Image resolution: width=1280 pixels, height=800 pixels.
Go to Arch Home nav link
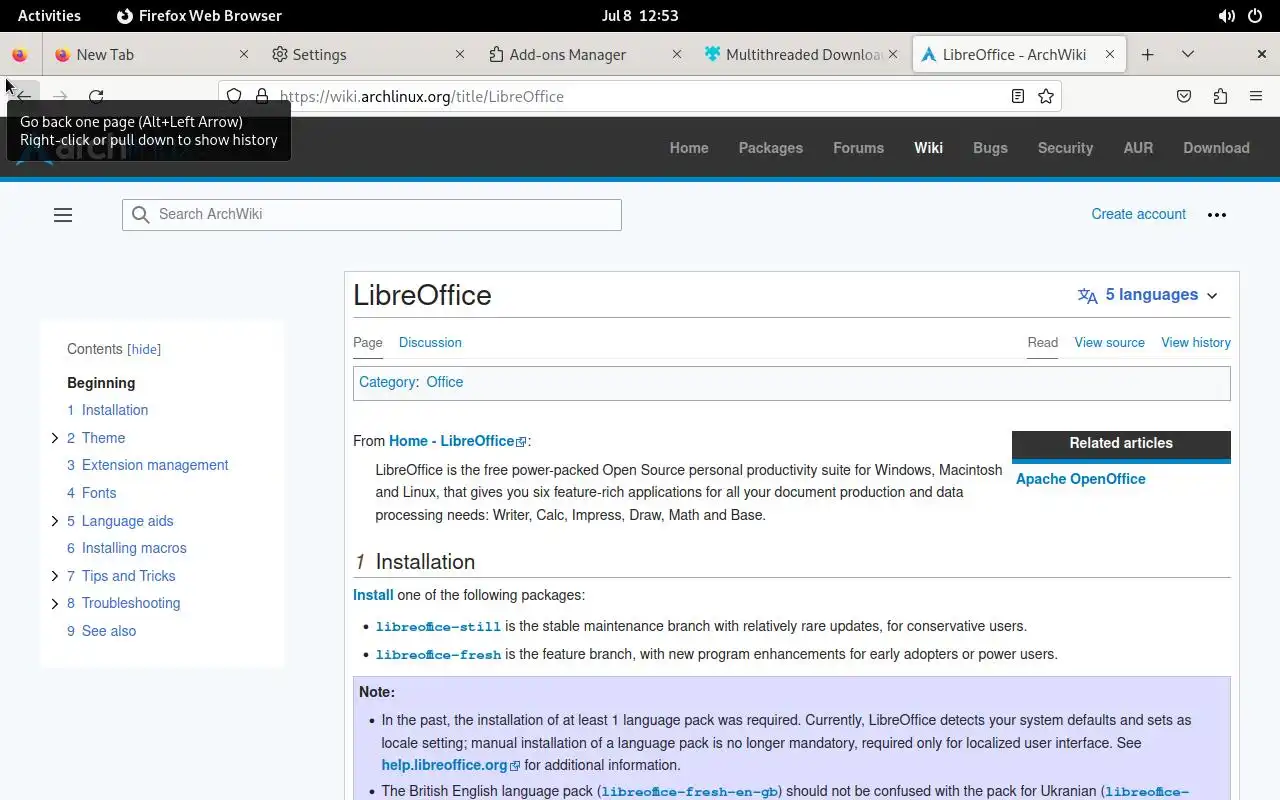689,148
